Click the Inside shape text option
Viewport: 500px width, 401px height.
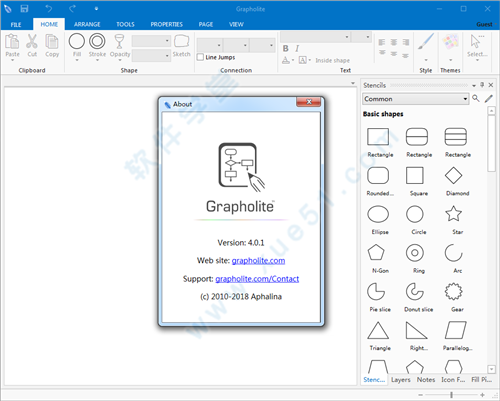coord(332,60)
